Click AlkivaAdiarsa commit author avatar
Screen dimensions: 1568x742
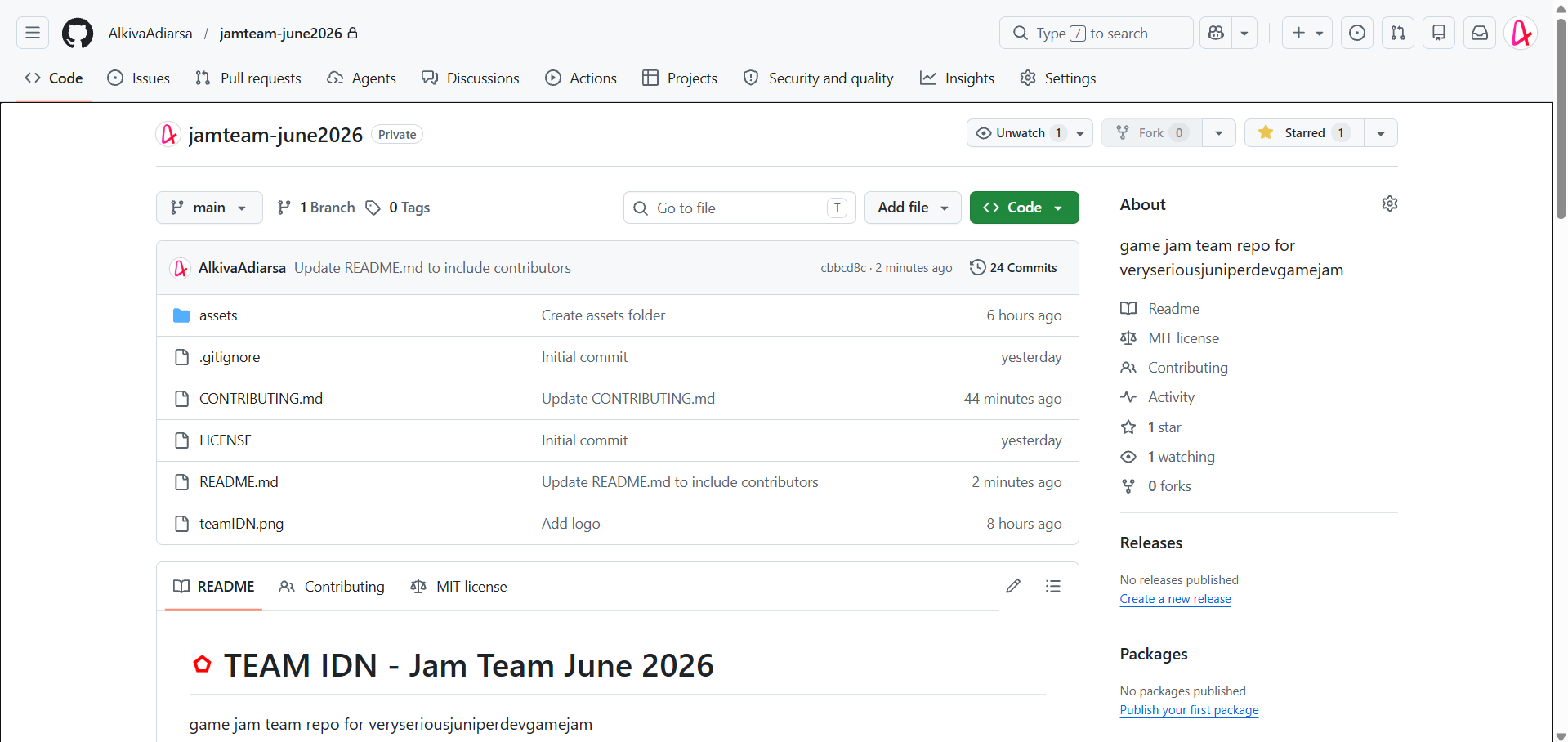tap(180, 268)
